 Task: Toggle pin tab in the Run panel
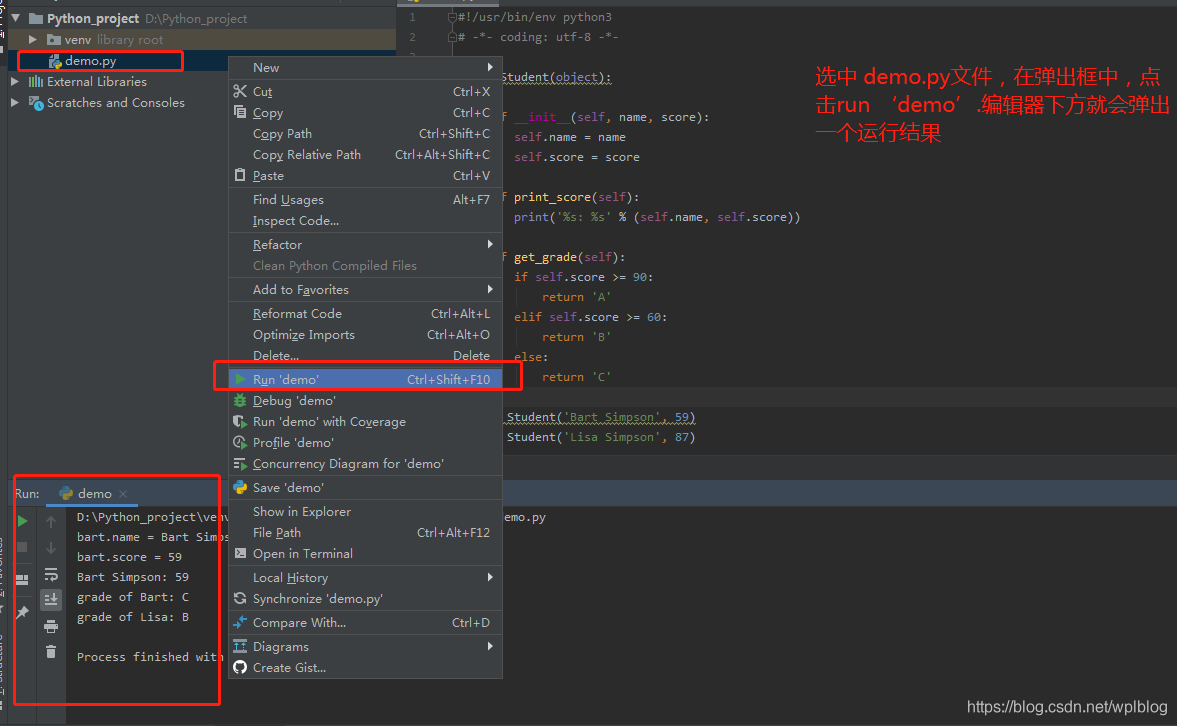[23, 612]
